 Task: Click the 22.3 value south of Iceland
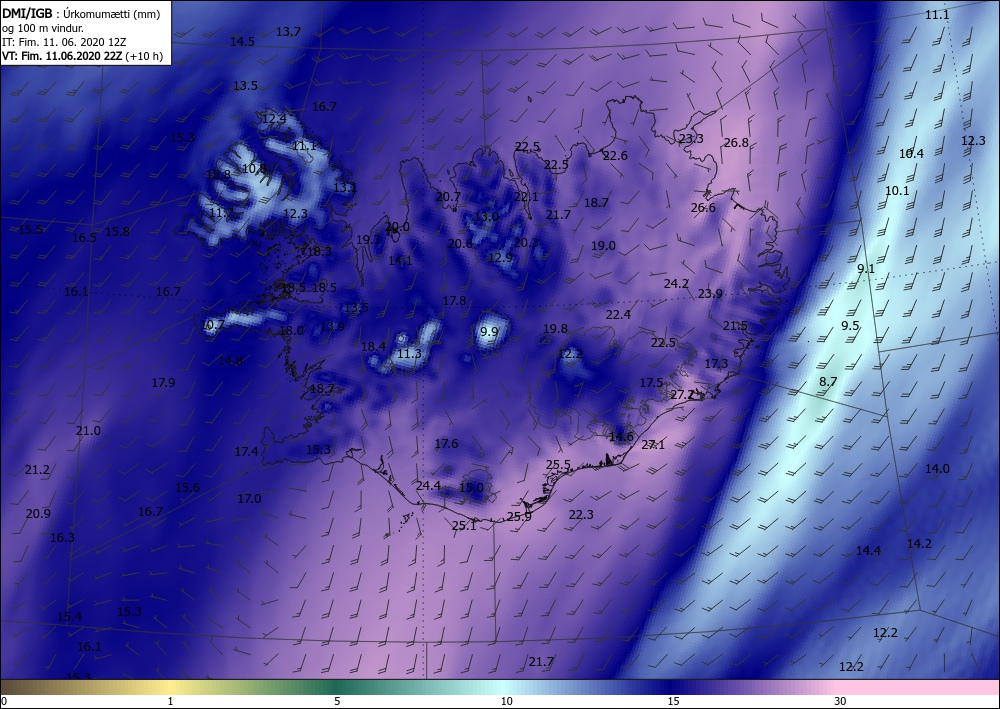(581, 515)
